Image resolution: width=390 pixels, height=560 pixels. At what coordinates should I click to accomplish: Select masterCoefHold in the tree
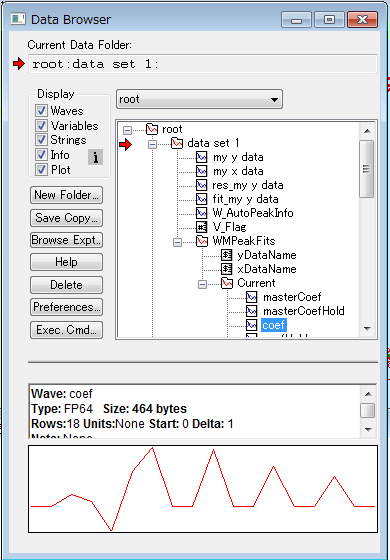[x=304, y=311]
